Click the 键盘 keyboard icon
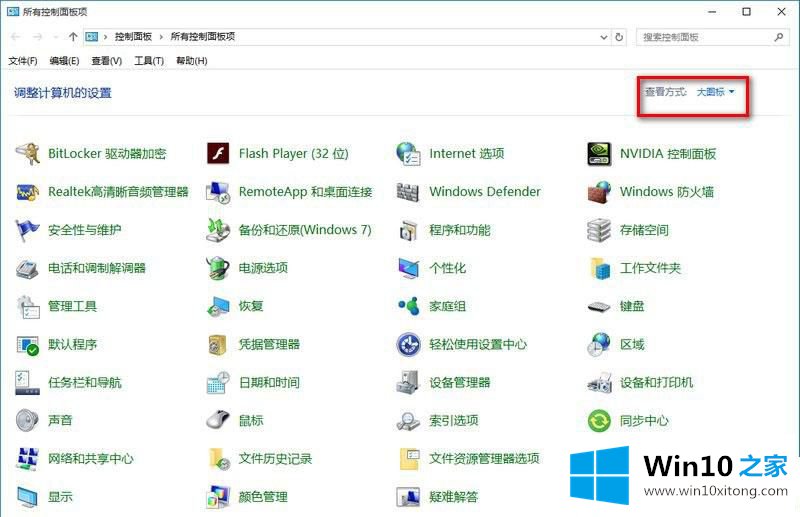The height and width of the screenshot is (517, 800). 599,307
